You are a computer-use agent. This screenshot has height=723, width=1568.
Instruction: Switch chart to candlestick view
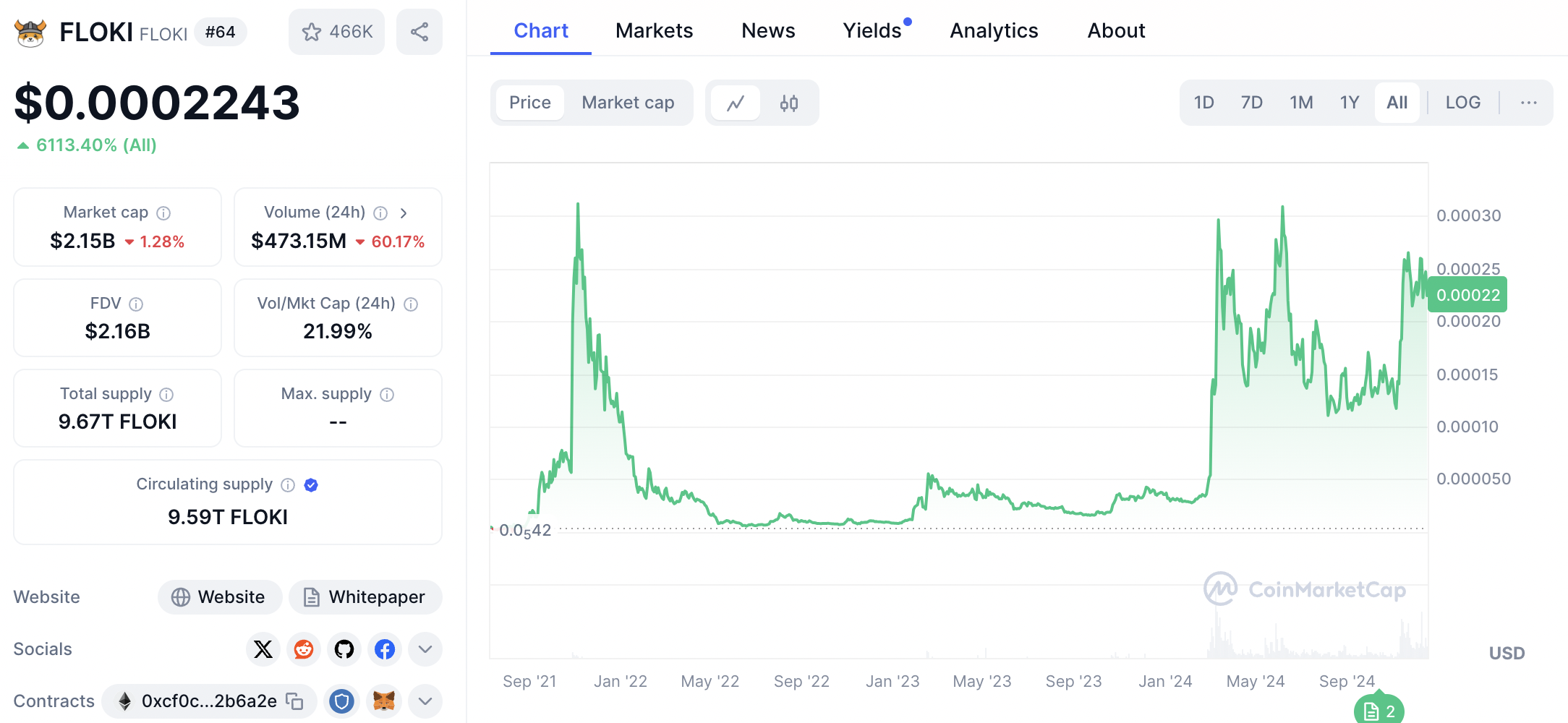(789, 103)
